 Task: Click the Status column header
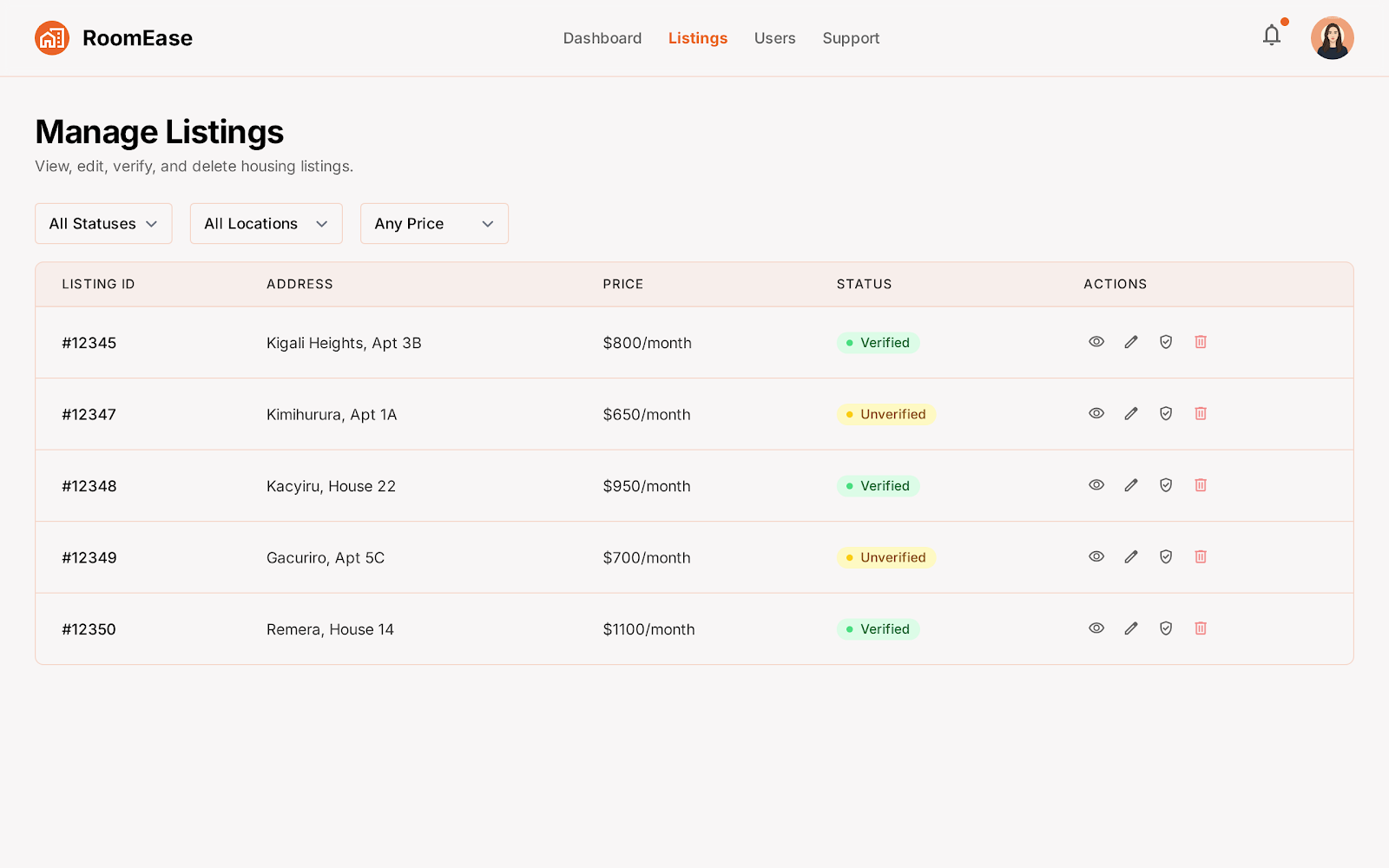pyautogui.click(x=864, y=284)
